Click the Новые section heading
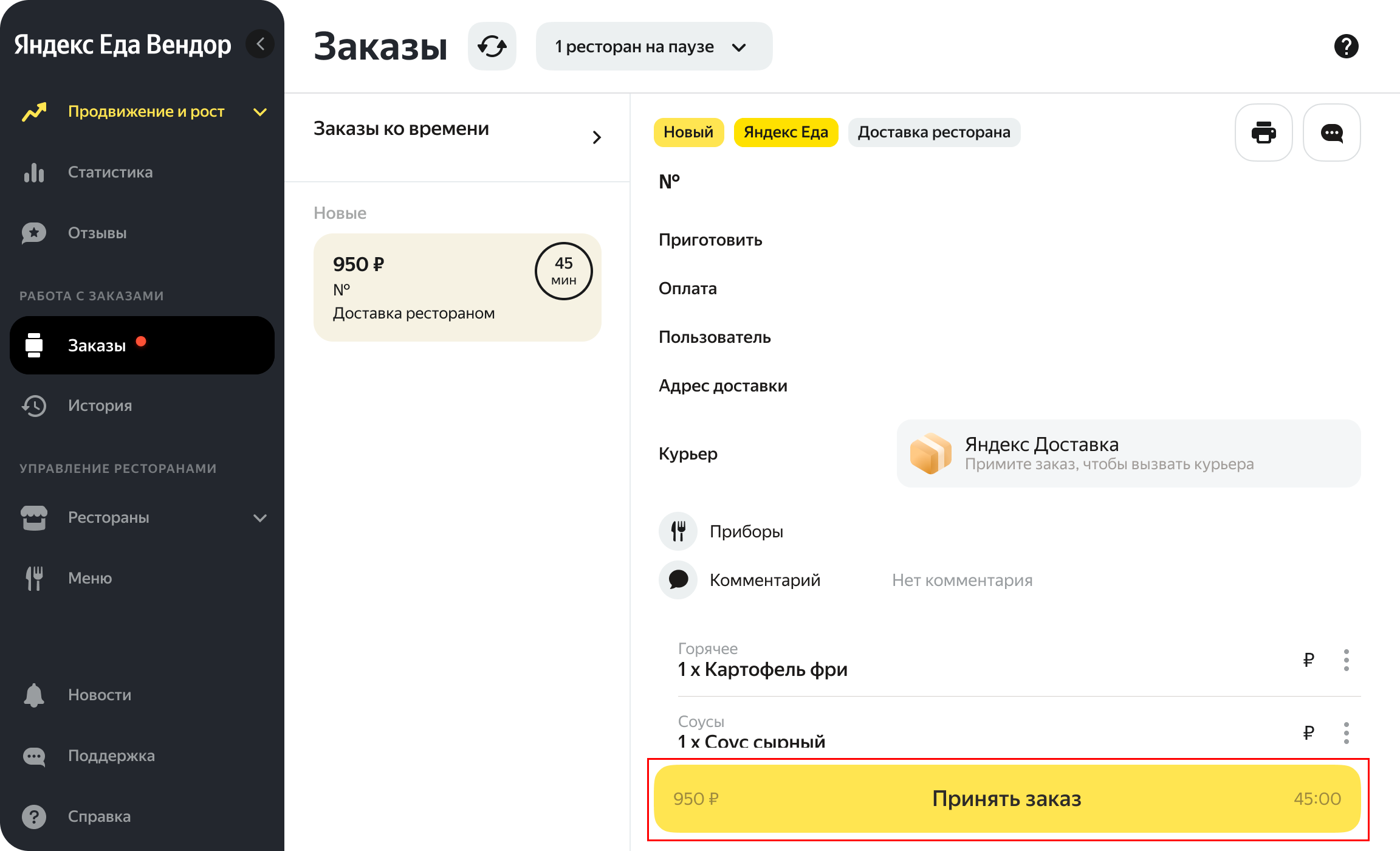 [x=340, y=213]
